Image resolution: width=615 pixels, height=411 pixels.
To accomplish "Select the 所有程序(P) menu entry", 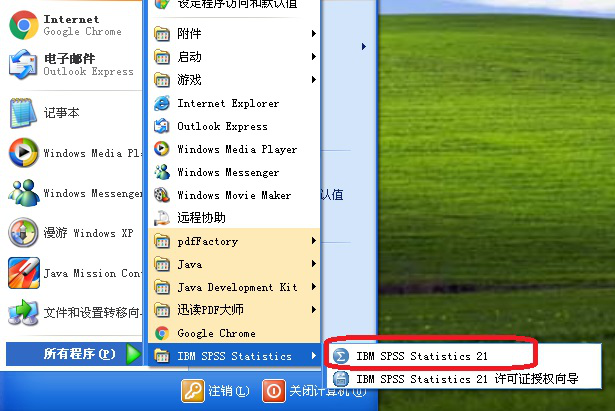I will (x=74, y=354).
